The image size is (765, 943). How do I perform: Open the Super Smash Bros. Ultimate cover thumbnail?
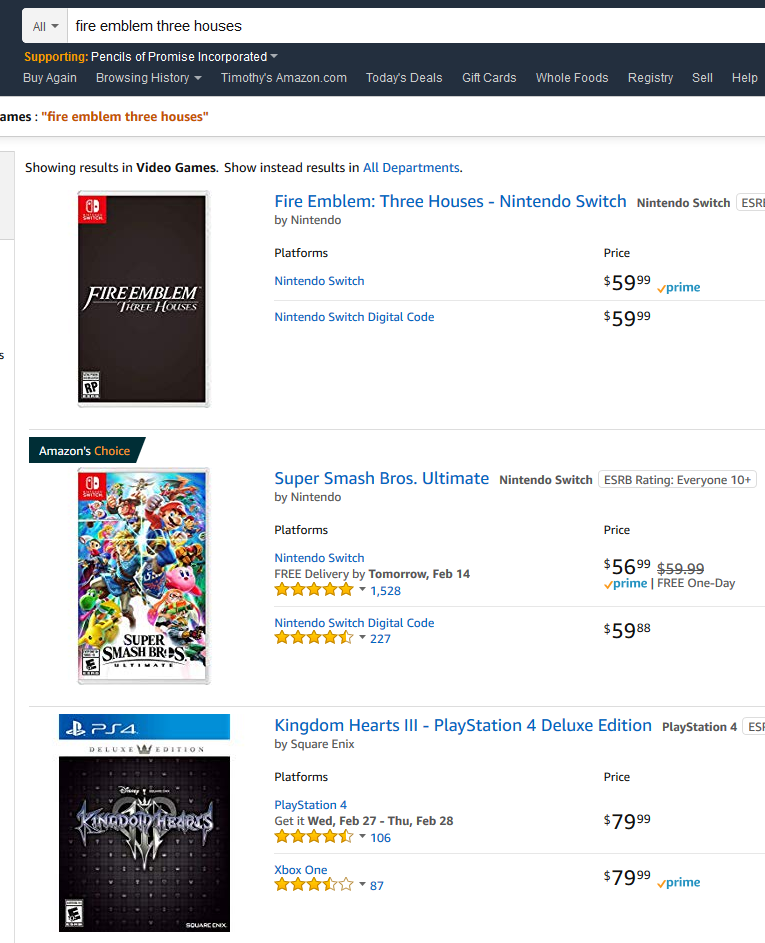coord(143,576)
